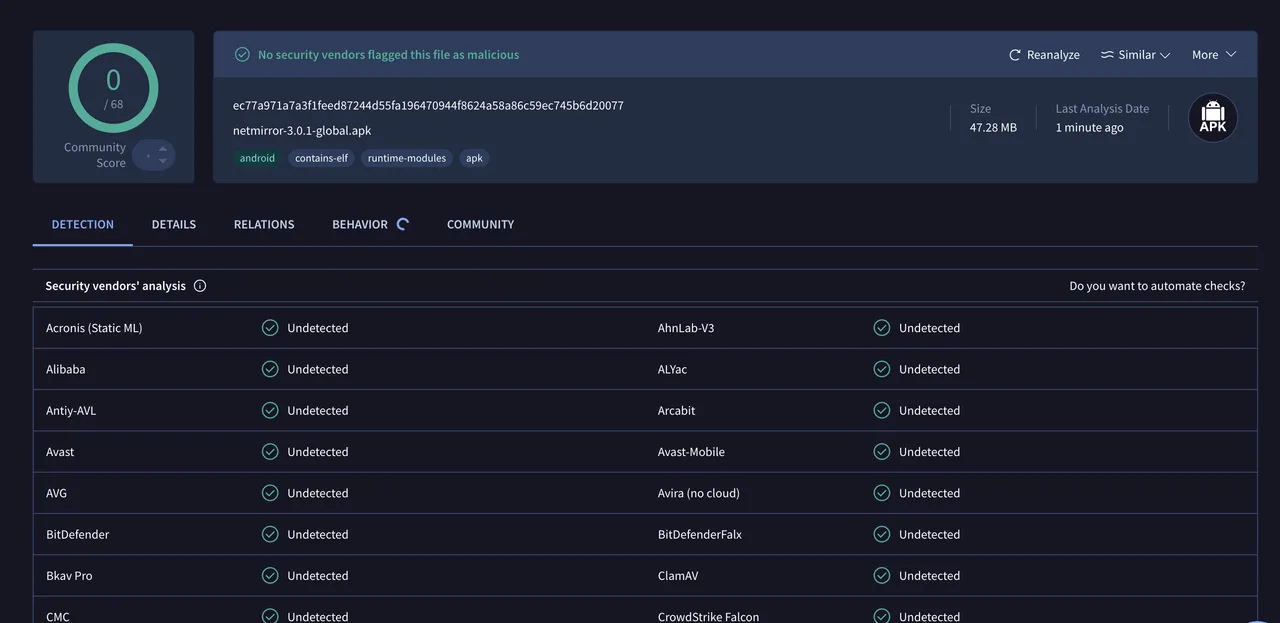Click the ALYac vendor name

click(x=673, y=369)
